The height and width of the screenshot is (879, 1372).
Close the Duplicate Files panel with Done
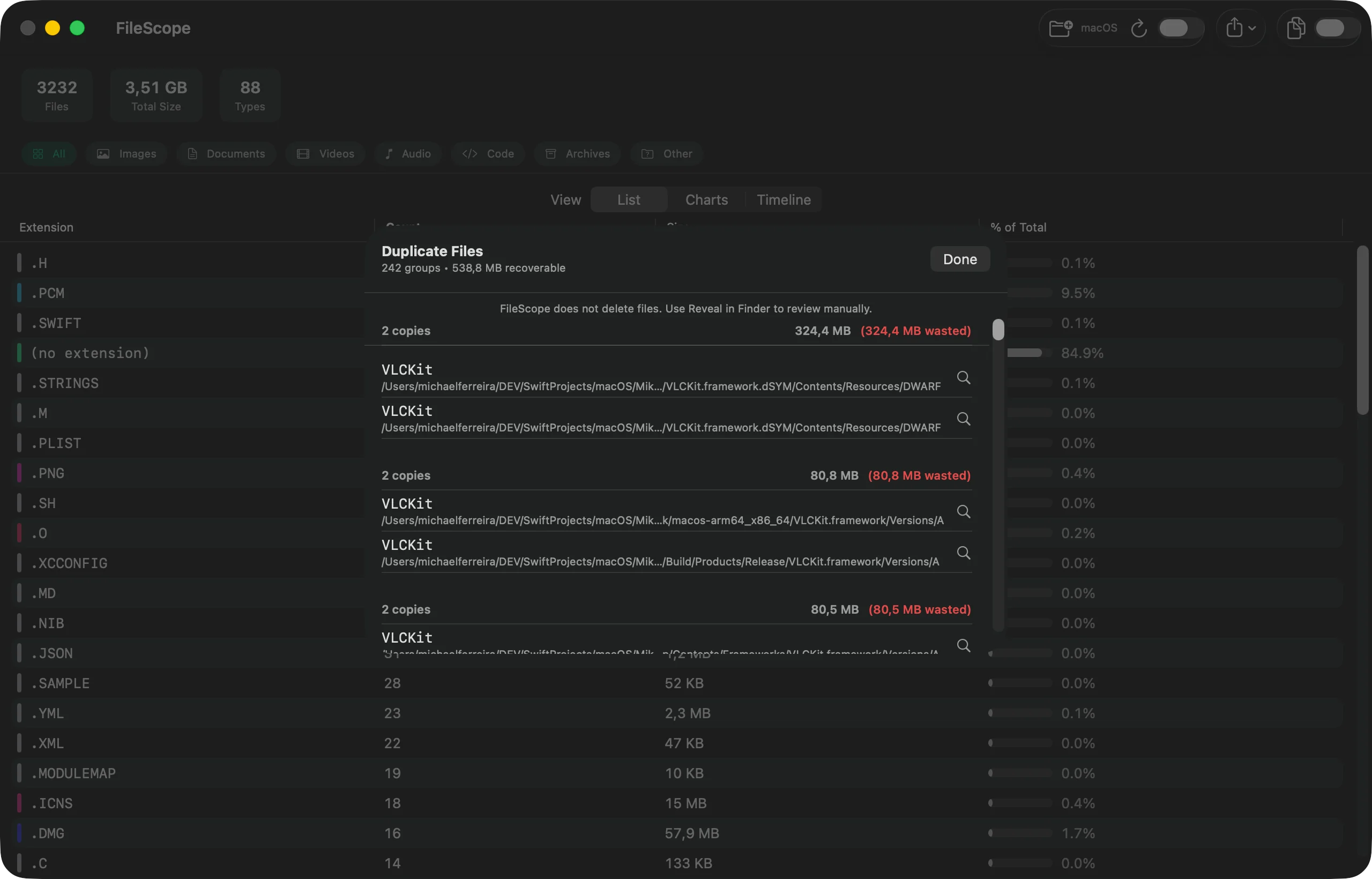pos(960,259)
